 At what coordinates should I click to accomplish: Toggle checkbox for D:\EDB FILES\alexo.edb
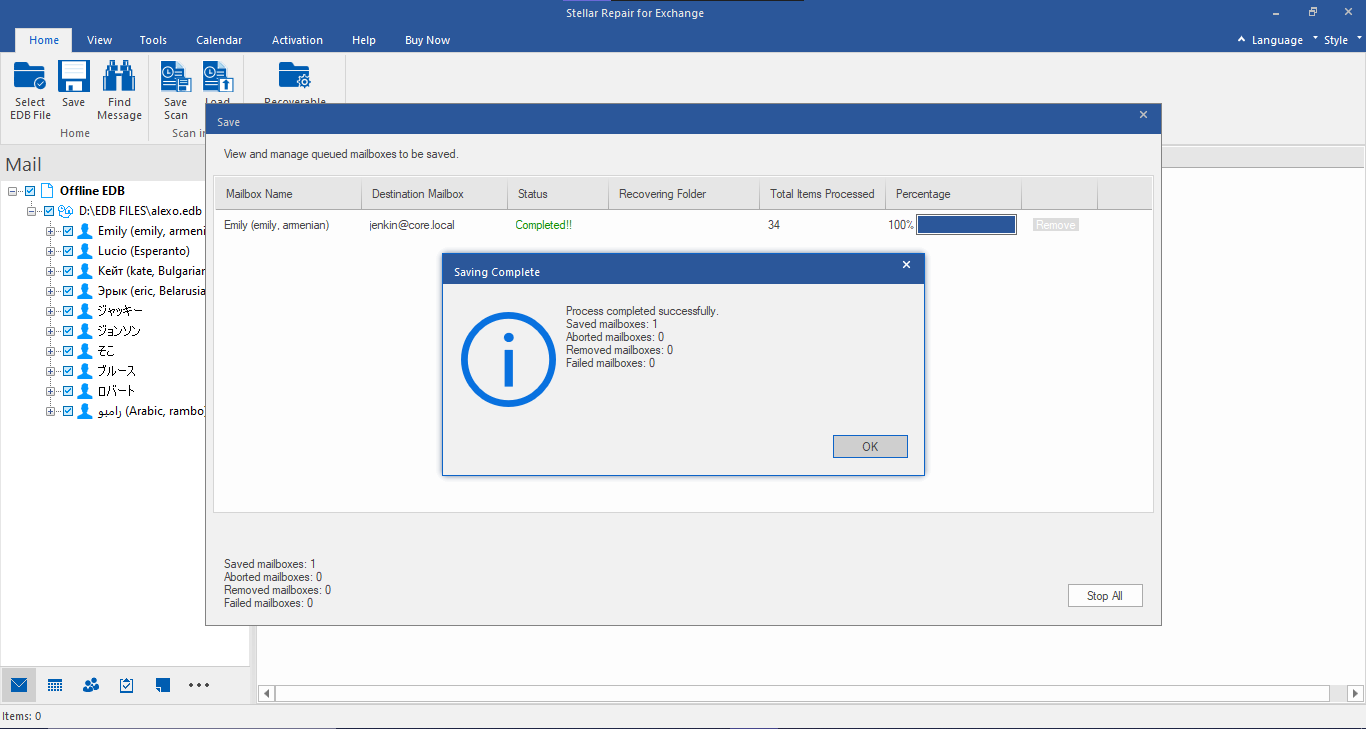49,211
